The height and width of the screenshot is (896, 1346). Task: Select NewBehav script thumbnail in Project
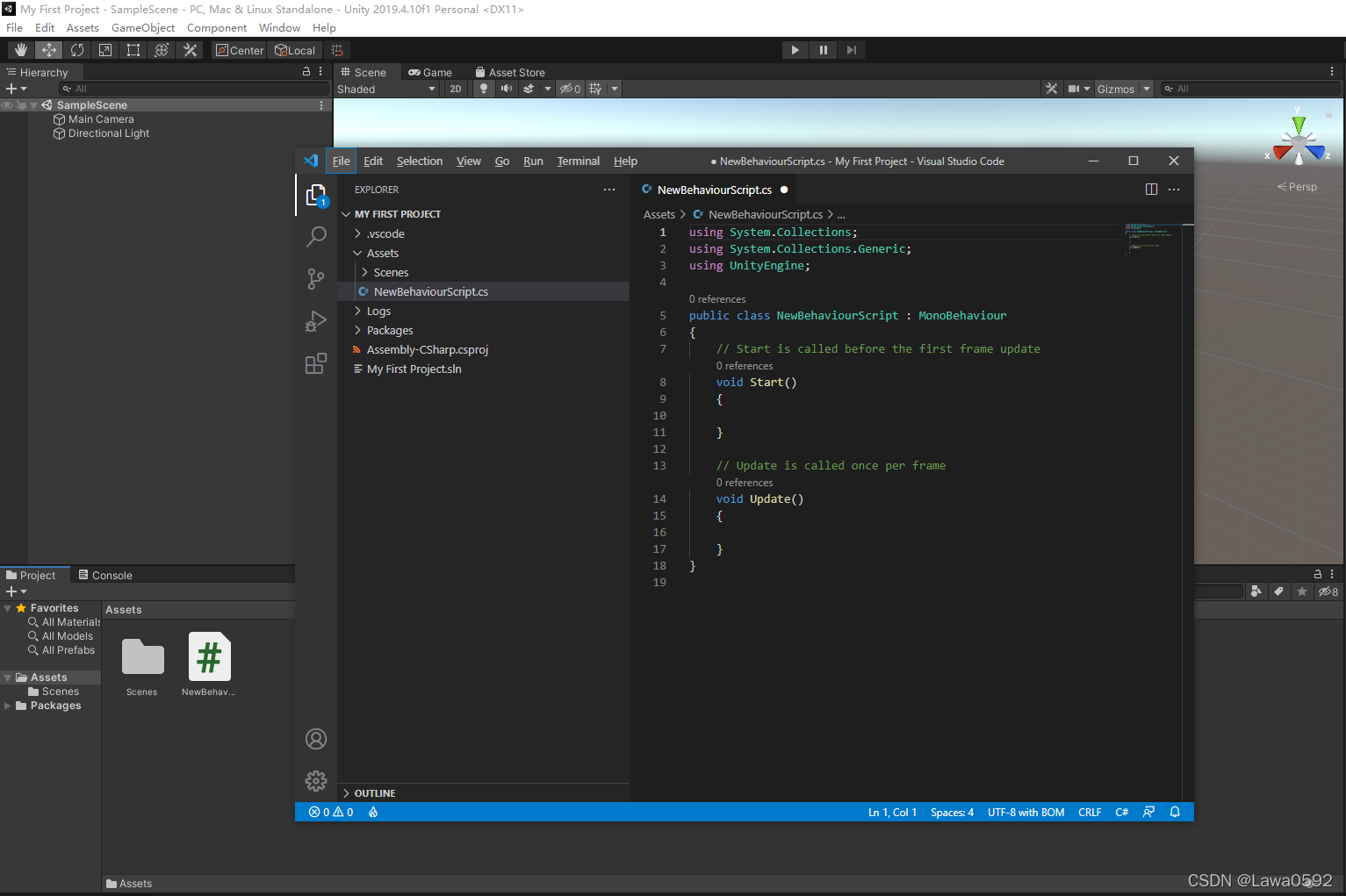pyautogui.click(x=209, y=657)
